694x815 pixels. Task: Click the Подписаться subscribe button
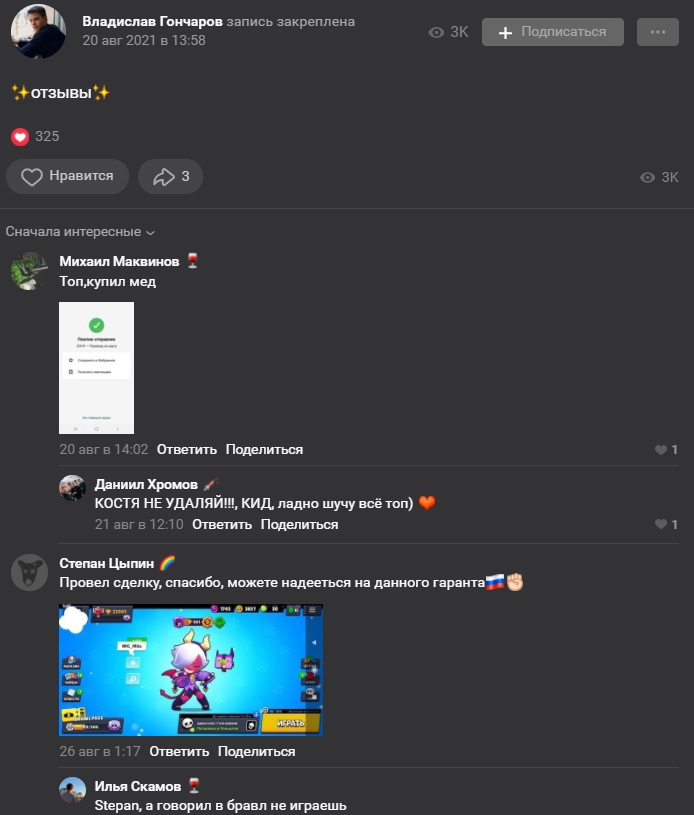coord(553,32)
